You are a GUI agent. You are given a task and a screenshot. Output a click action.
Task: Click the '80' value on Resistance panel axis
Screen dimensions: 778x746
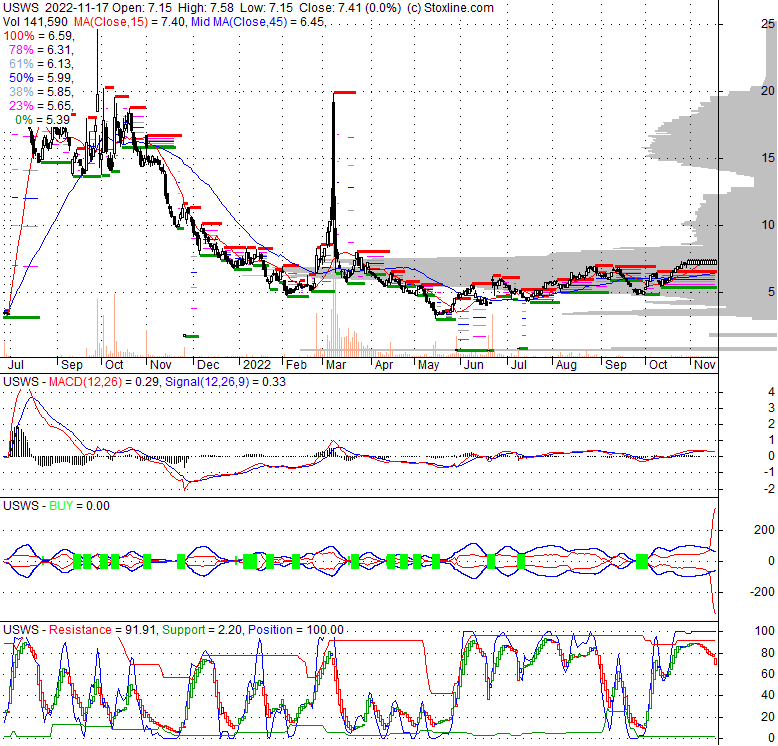[768, 652]
